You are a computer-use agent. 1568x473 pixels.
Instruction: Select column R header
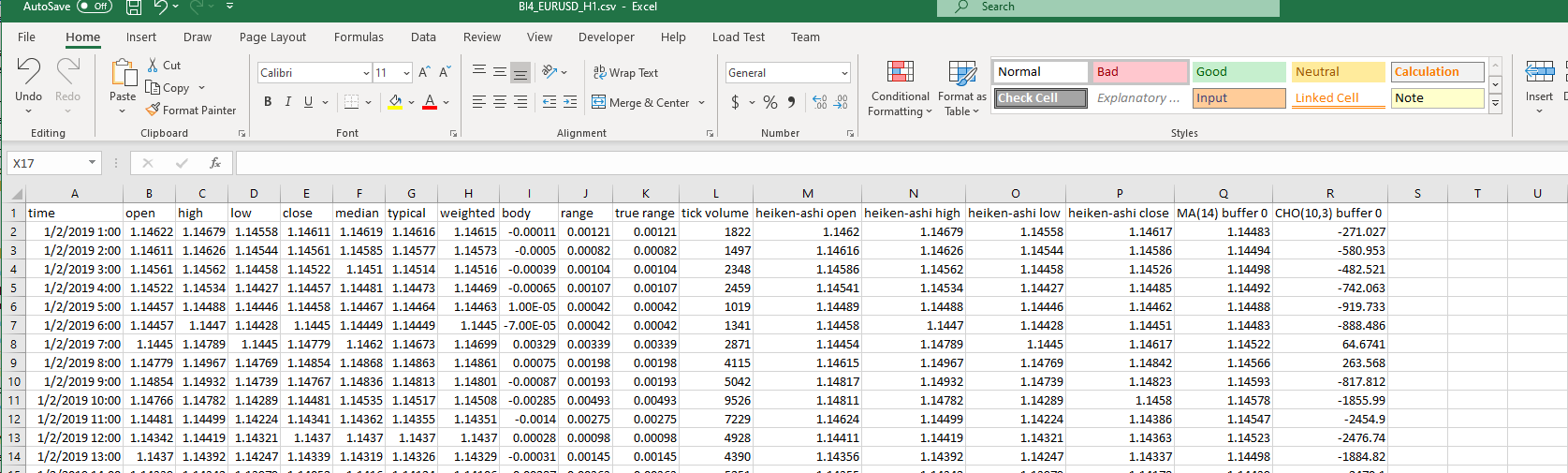pos(1329,193)
